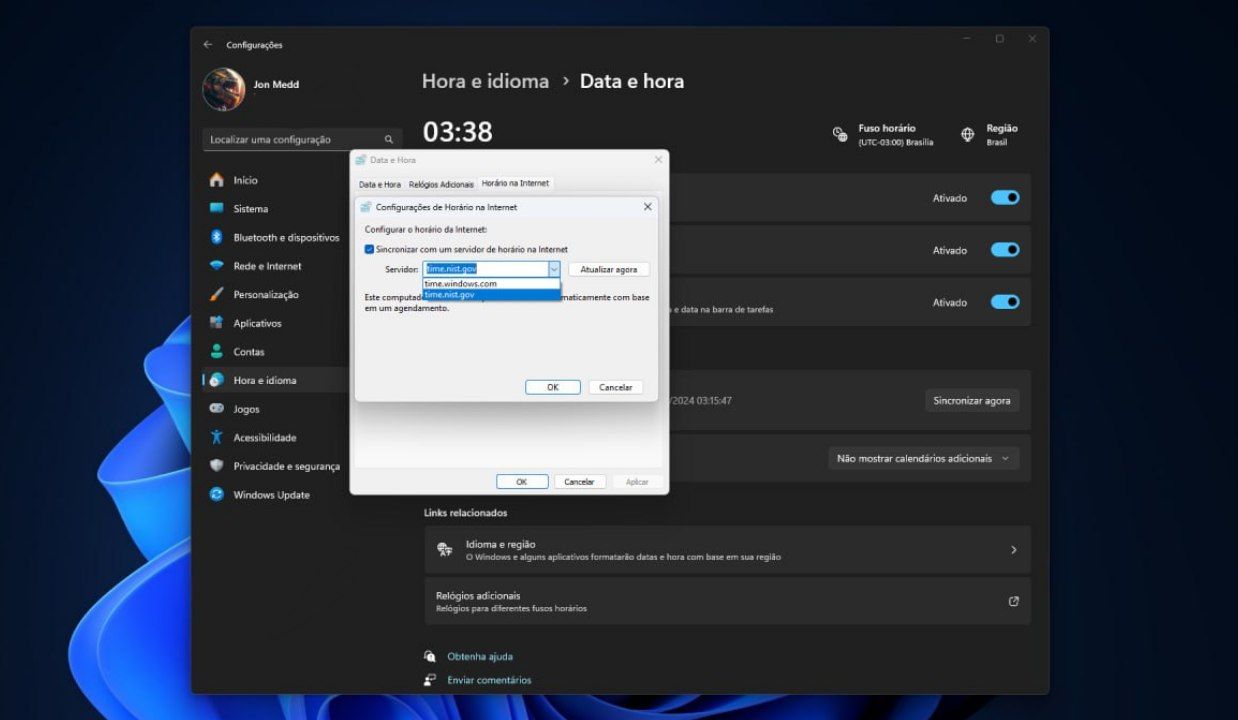Switch to the Data e Hora tab
Screen dimensions: 1238x720
[380, 185]
